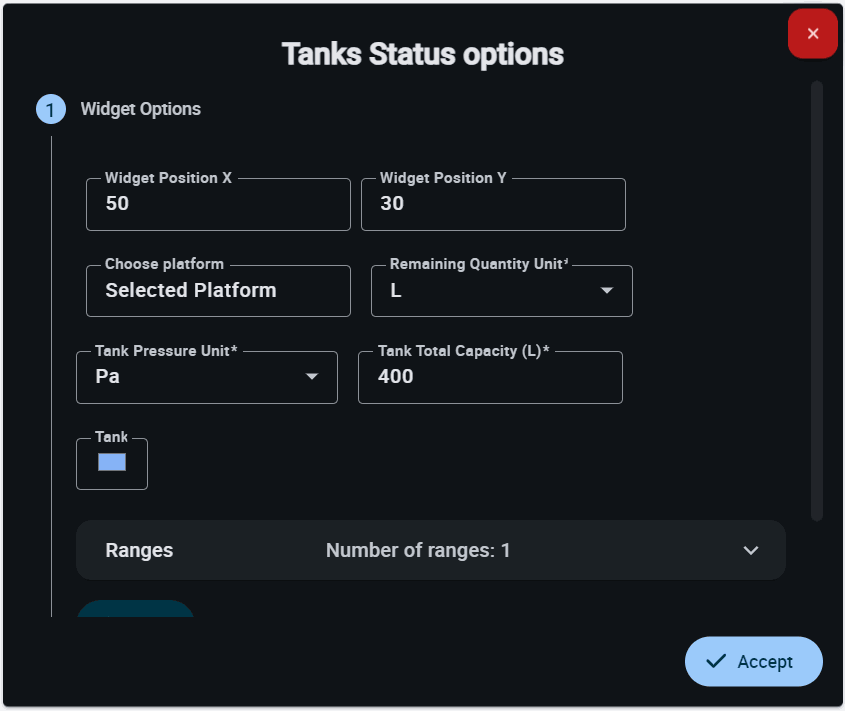
Task: Click the dialog's vertical scrollbar
Action: (817, 300)
